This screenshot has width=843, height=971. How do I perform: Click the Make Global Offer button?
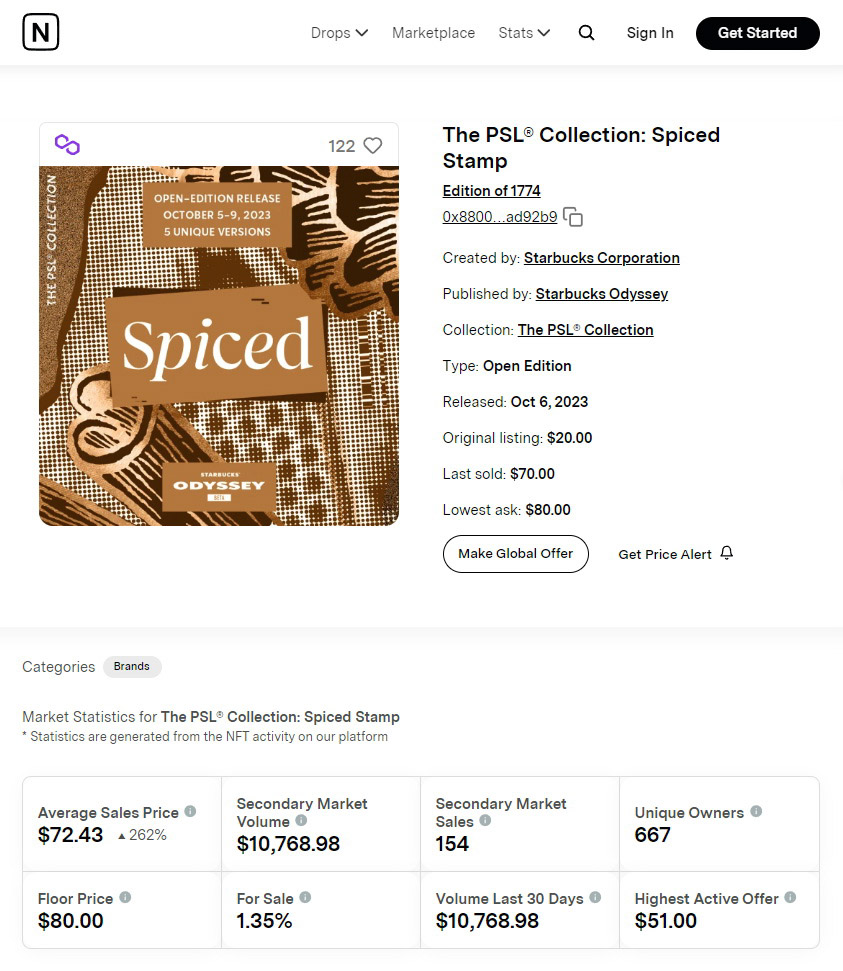(x=515, y=554)
